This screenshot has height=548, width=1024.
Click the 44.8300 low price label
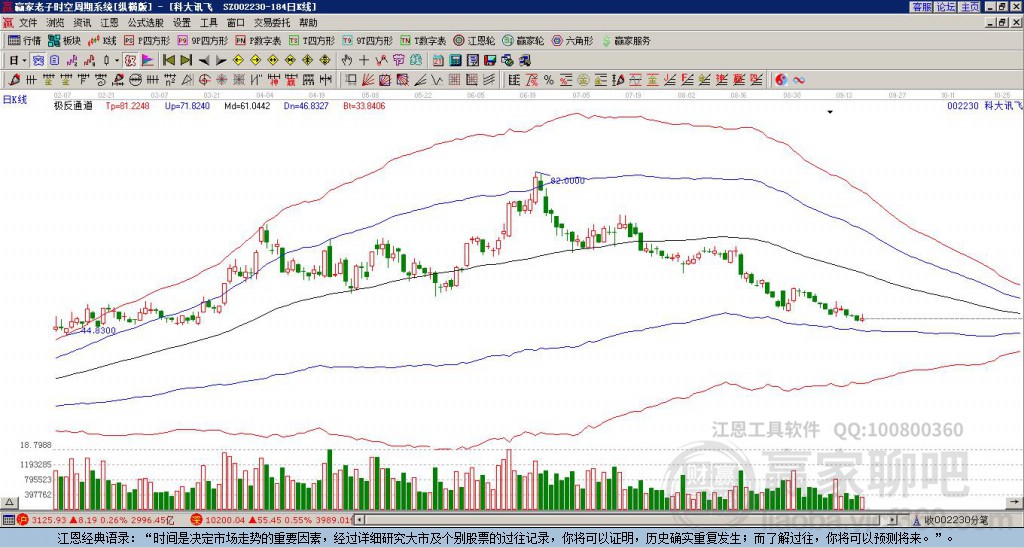[98, 330]
